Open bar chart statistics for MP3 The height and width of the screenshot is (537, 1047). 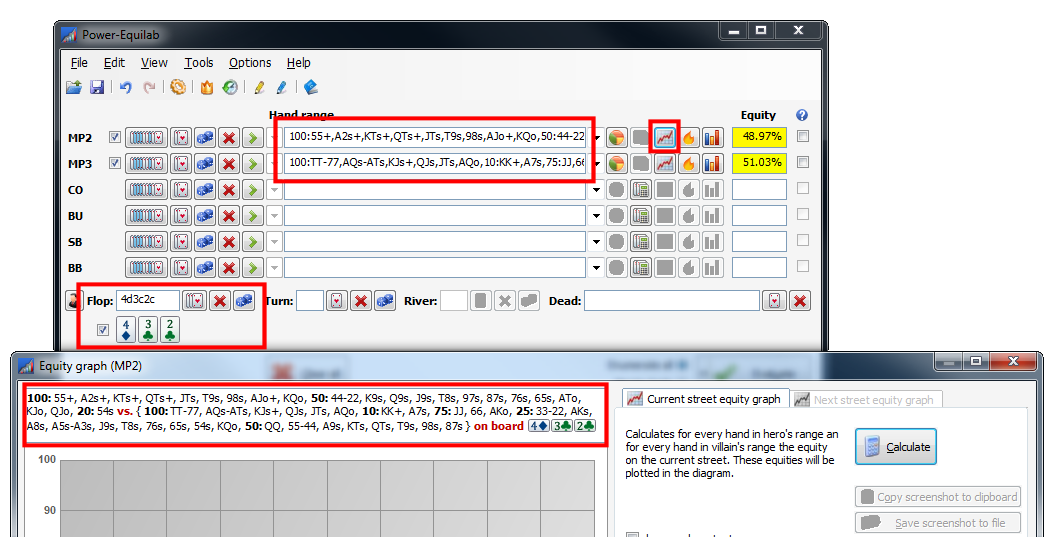tap(712, 163)
